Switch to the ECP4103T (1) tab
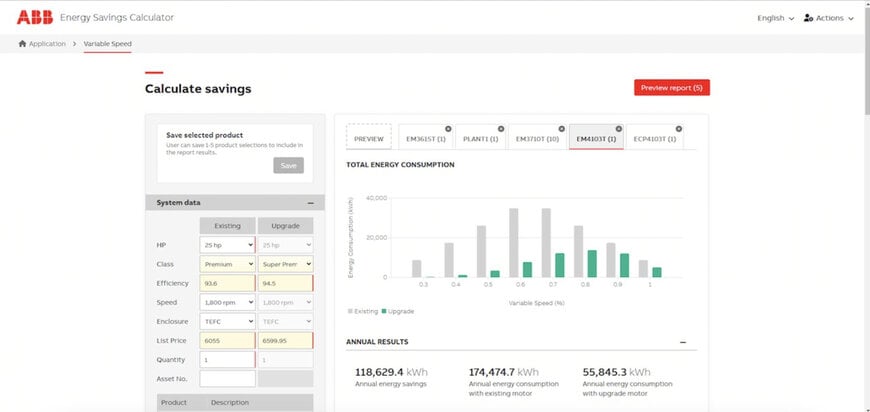The height and width of the screenshot is (412, 870). click(x=655, y=138)
